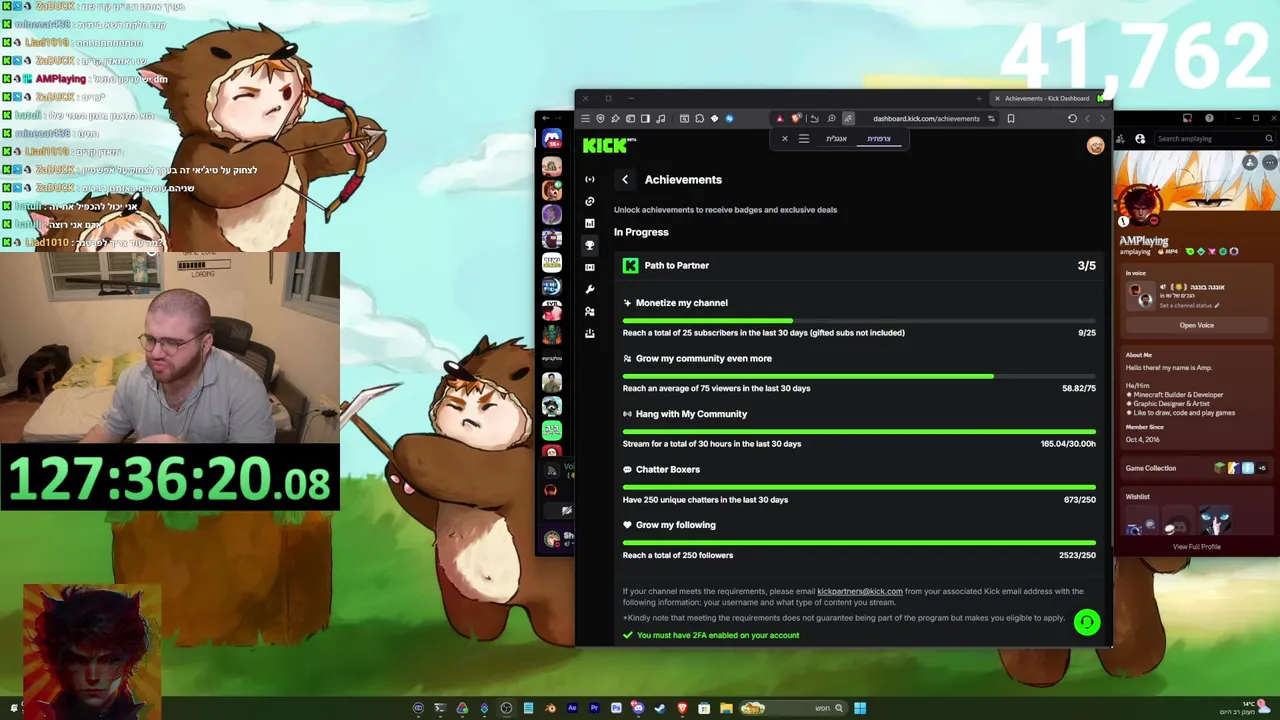Click the Hang with My Community progress bar
This screenshot has width=1280, height=720.
coord(859,432)
